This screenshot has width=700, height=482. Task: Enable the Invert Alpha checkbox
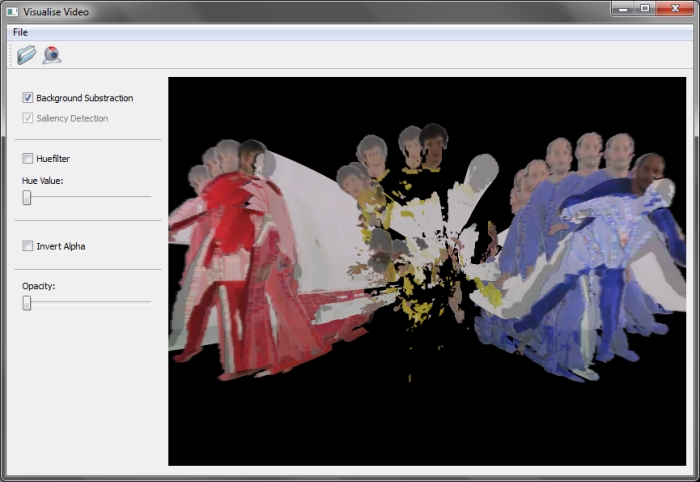(28, 246)
